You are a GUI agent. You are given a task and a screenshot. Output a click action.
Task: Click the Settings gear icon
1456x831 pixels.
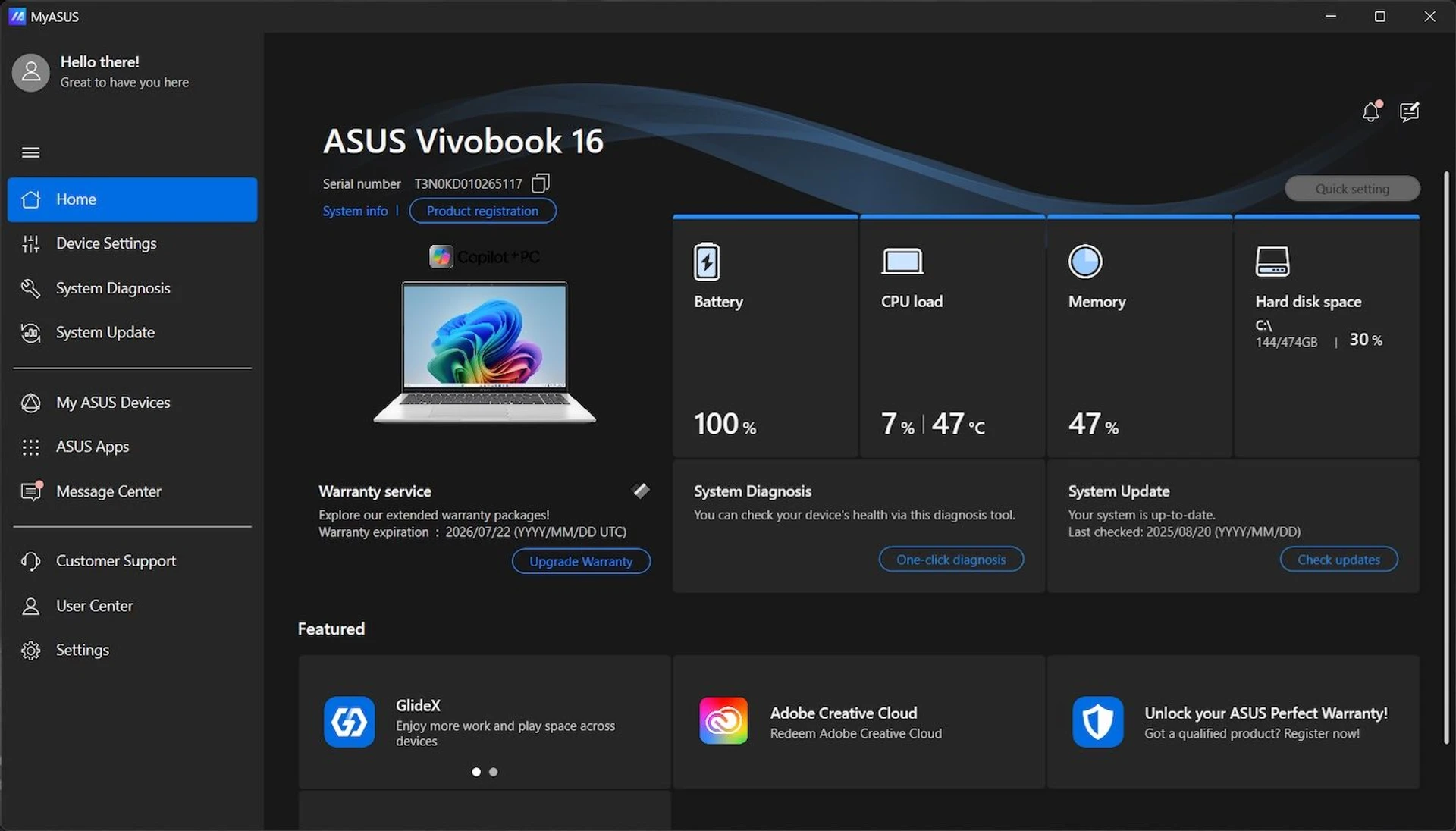[x=31, y=651]
